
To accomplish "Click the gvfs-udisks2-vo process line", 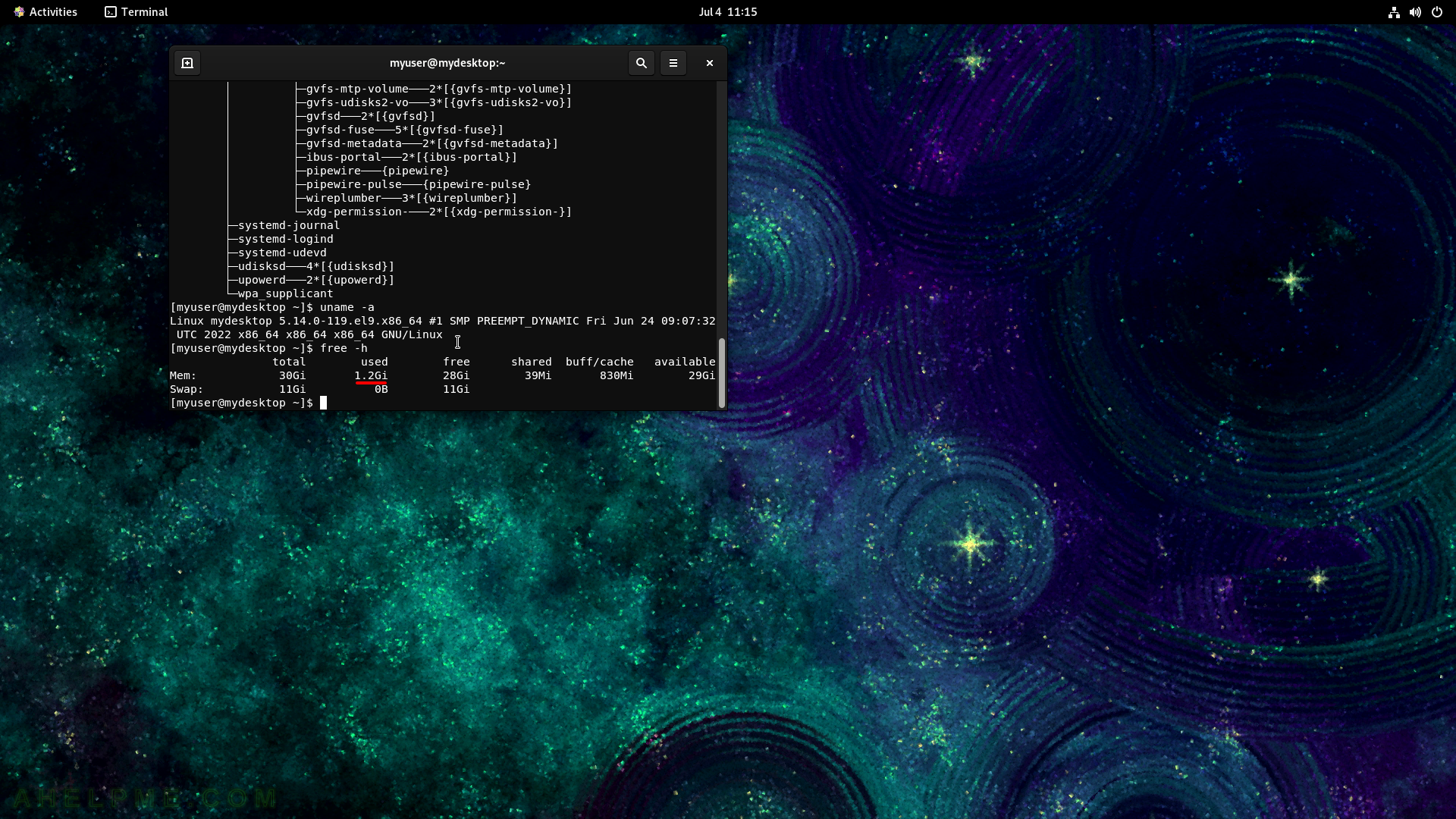I will (439, 102).
